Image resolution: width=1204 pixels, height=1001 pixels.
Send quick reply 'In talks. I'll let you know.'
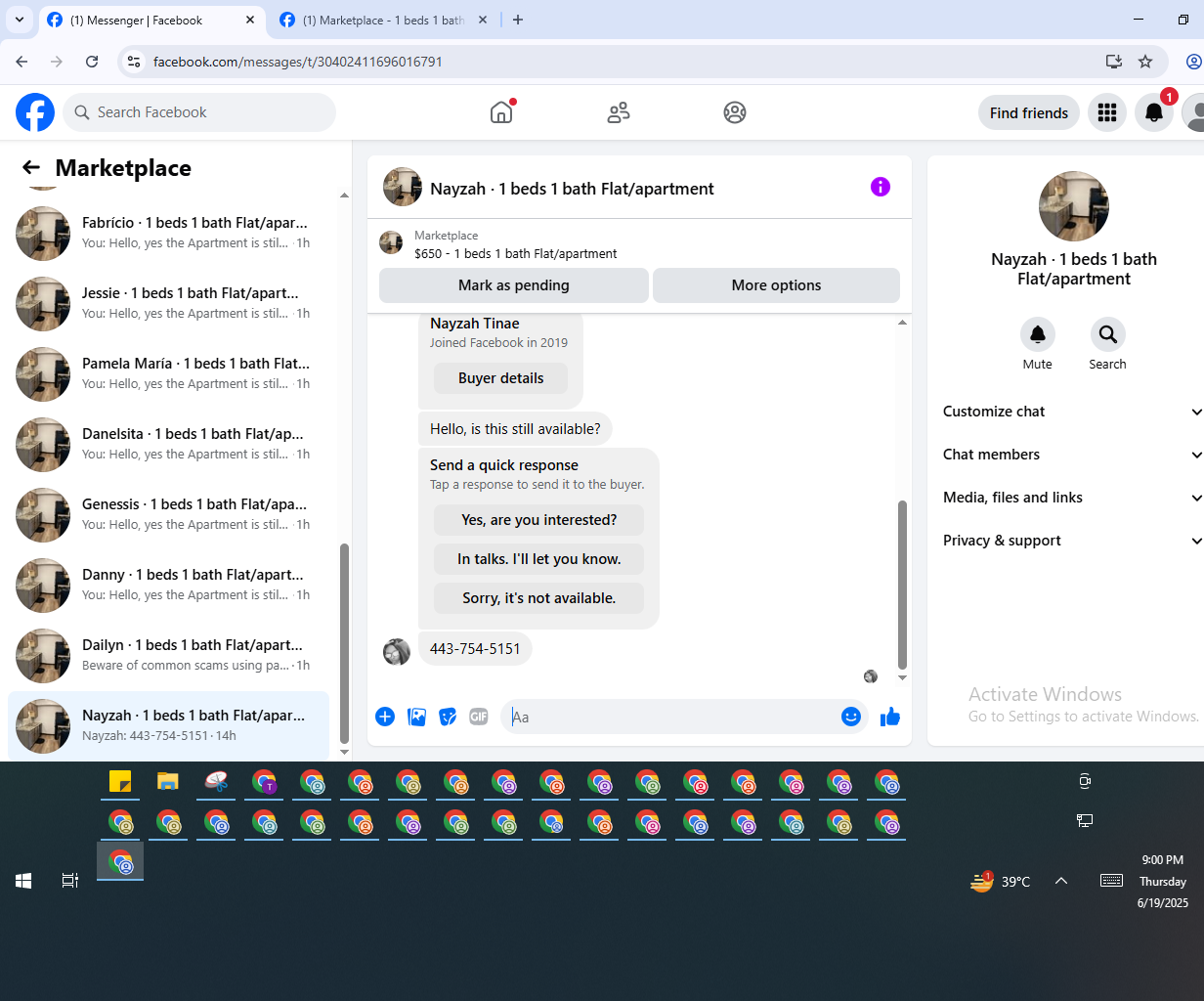click(539, 559)
